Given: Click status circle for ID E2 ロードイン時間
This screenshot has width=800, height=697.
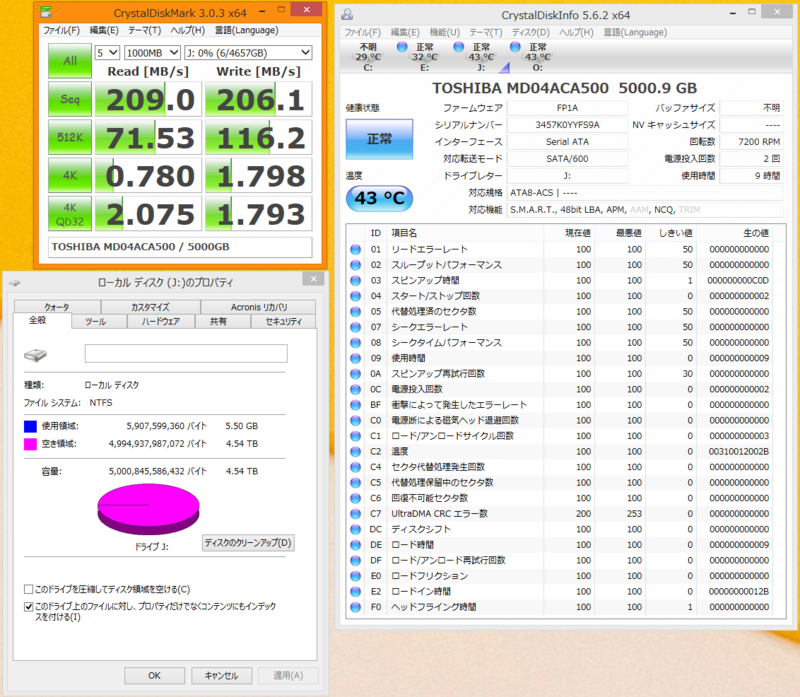Looking at the screenshot, I should (356, 591).
